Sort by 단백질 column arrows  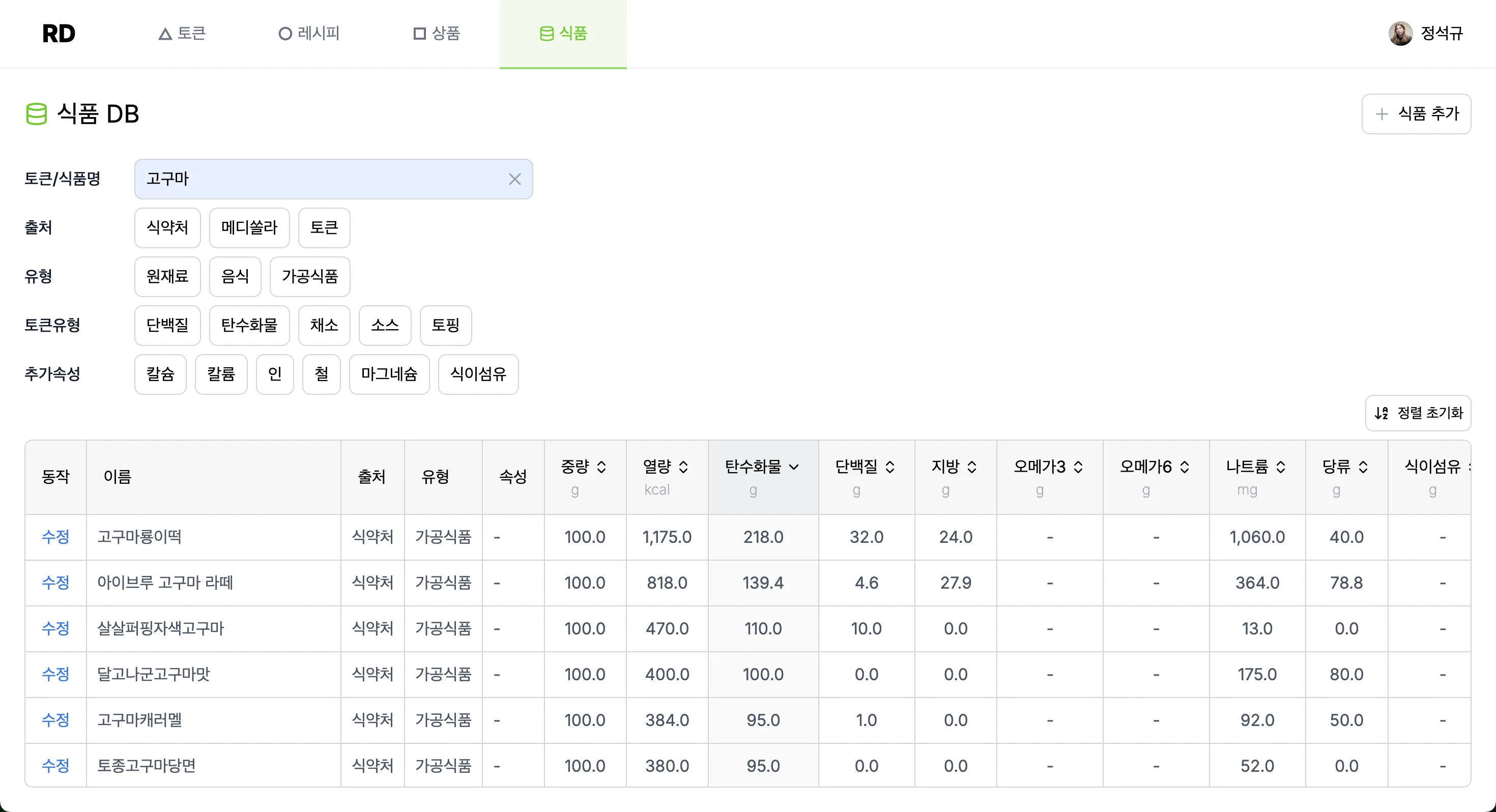click(889, 467)
